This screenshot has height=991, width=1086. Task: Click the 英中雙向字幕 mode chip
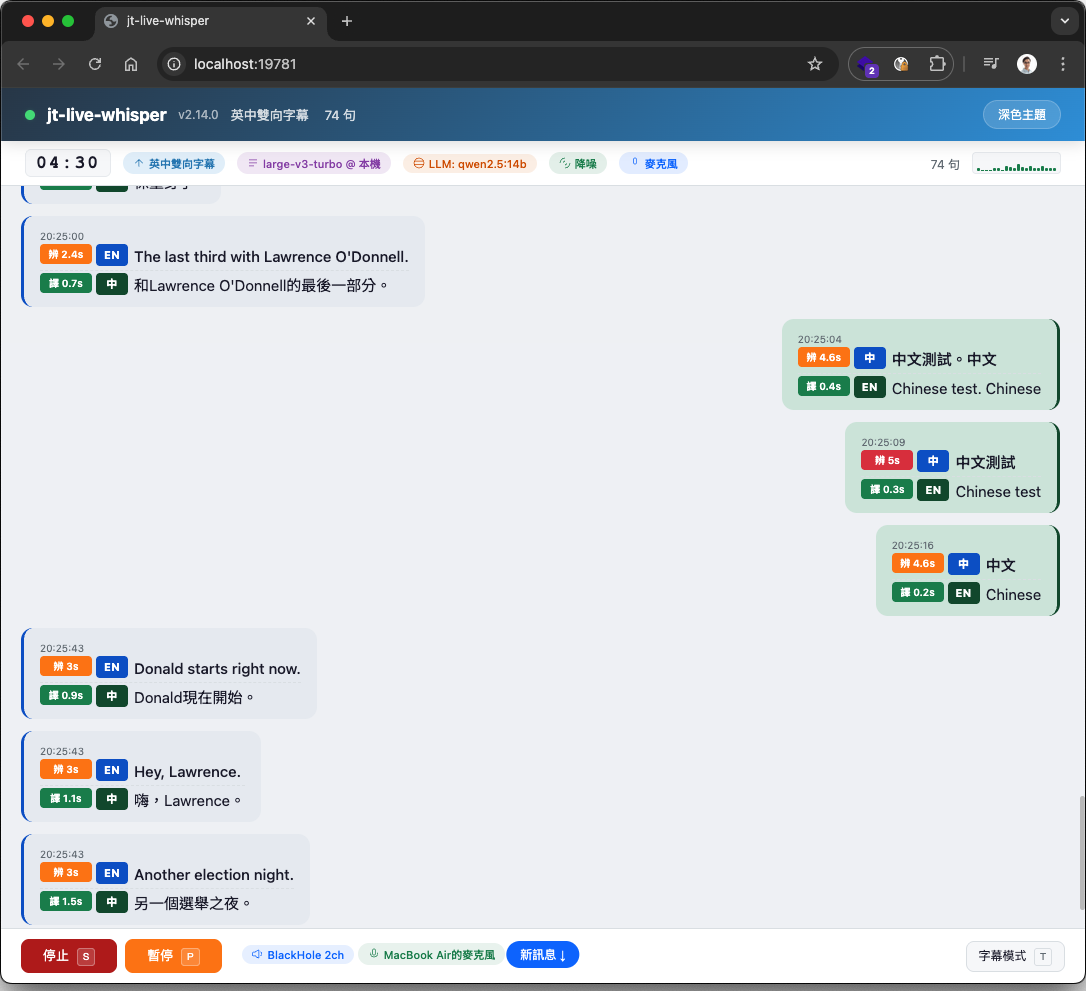(174, 163)
